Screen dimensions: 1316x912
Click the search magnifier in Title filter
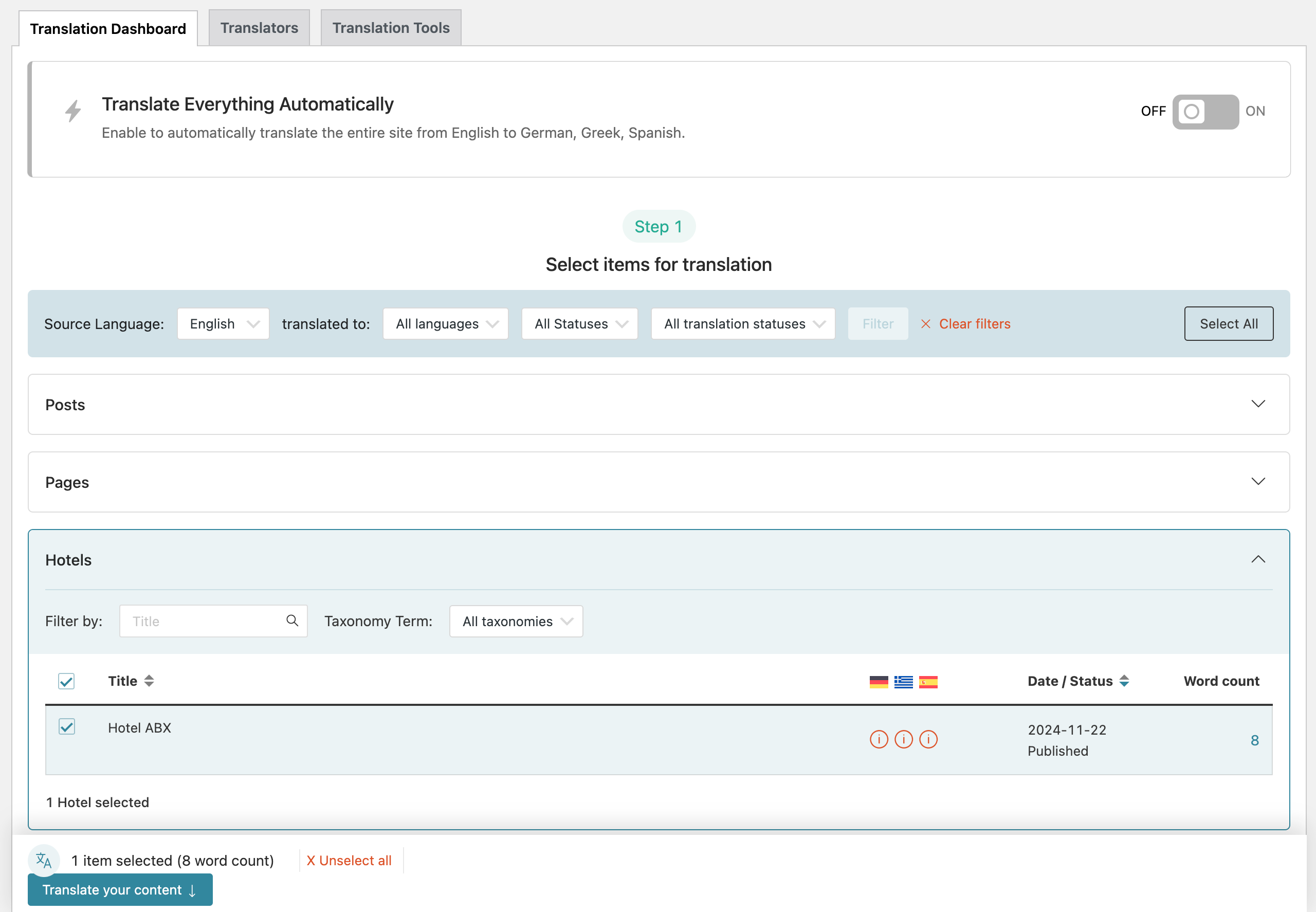pyautogui.click(x=292, y=621)
